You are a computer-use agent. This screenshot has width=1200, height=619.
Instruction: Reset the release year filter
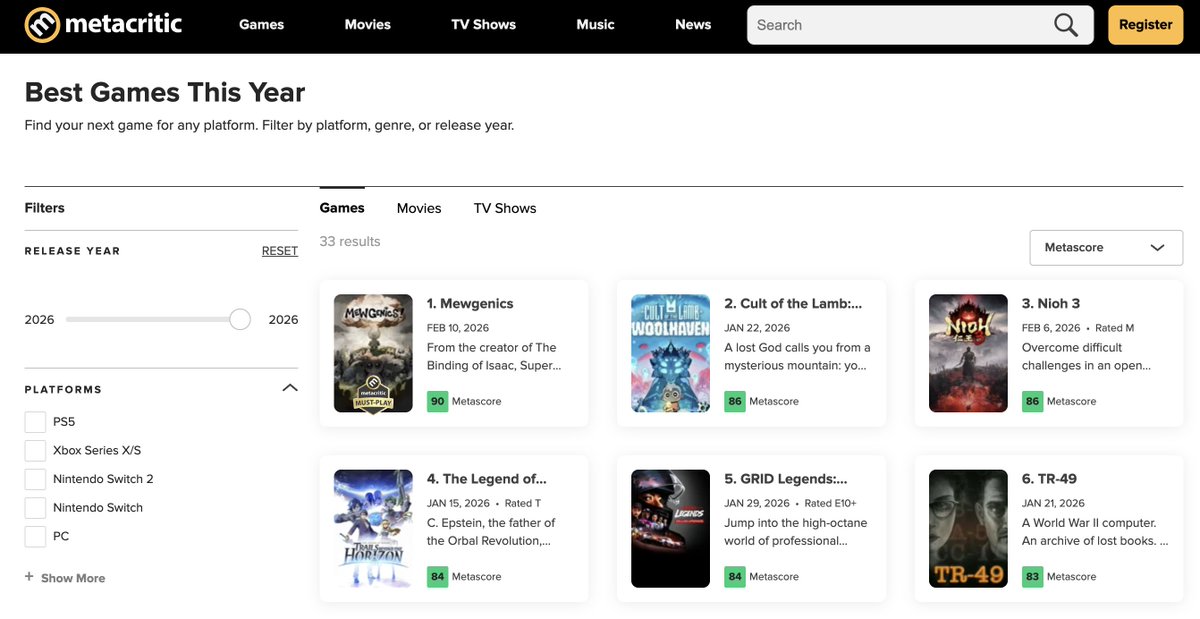point(280,251)
